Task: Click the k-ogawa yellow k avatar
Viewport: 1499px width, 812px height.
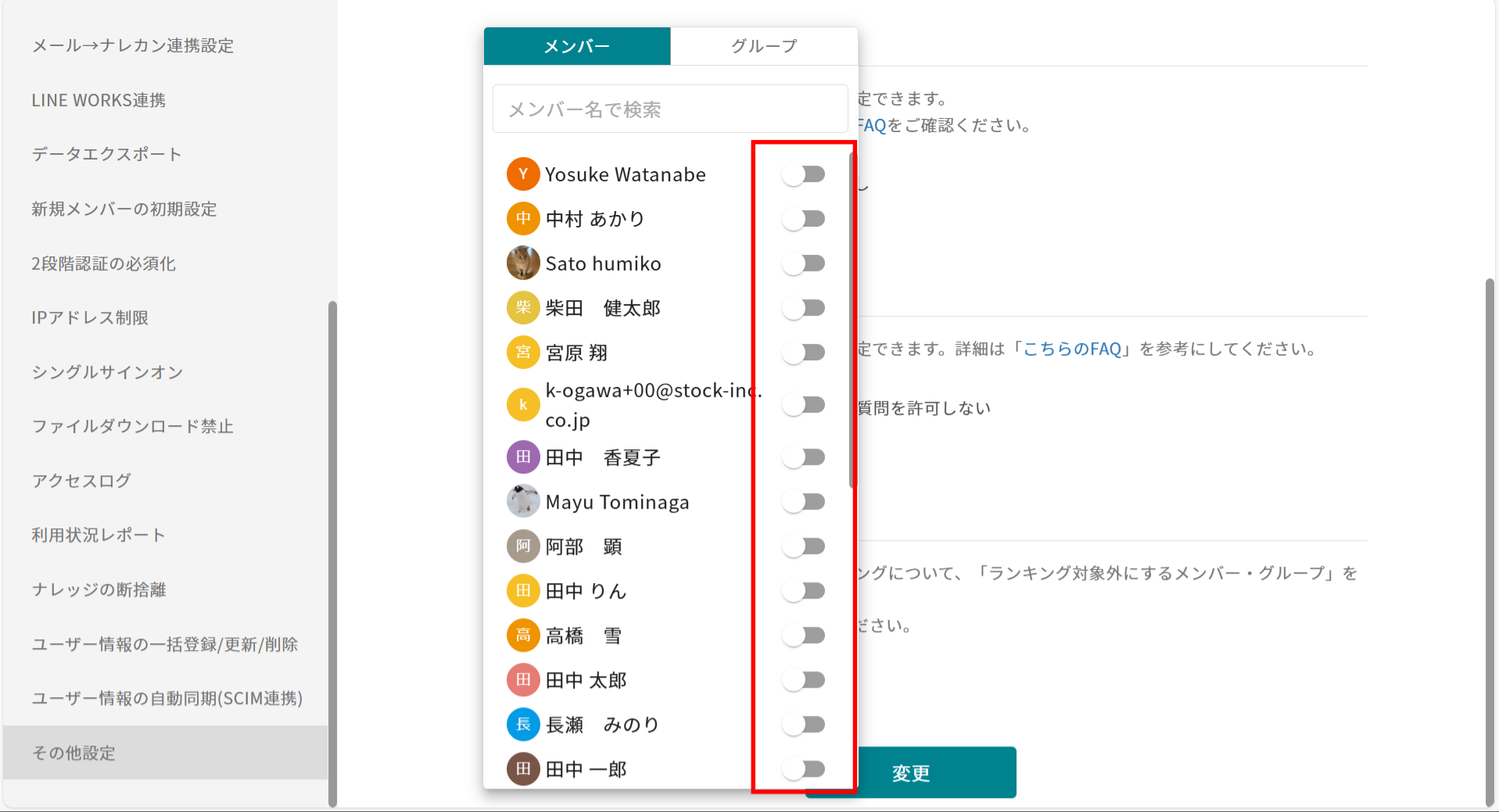Action: click(523, 405)
